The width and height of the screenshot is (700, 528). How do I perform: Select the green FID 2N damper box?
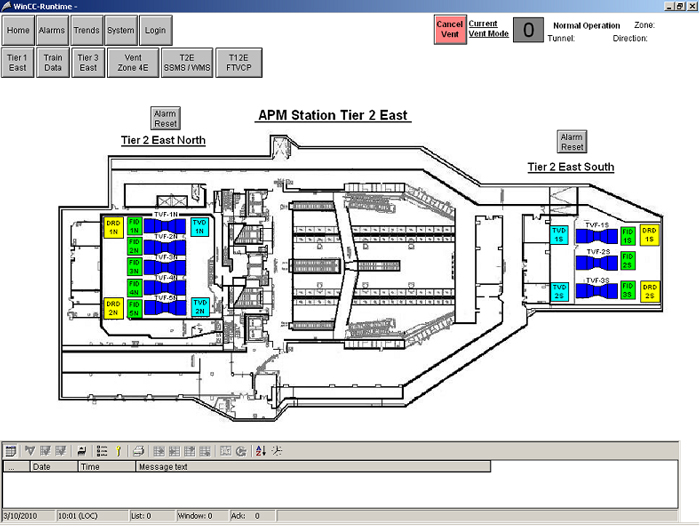(134, 245)
